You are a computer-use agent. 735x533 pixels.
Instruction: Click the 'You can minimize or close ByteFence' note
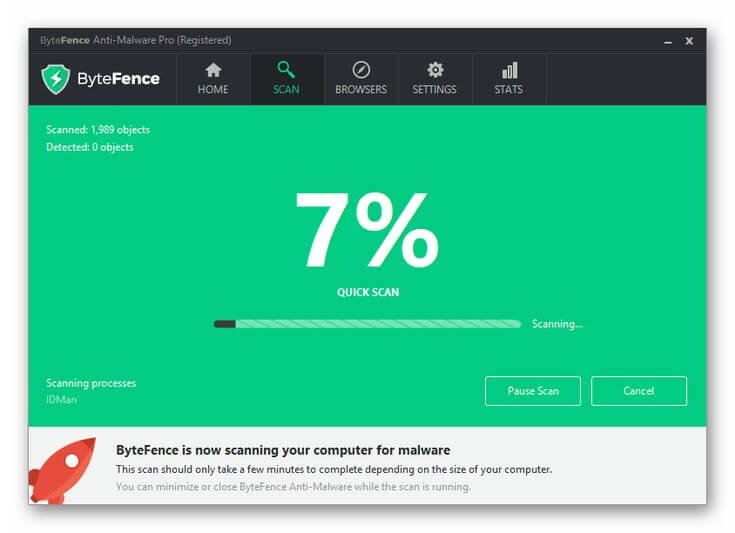tap(293, 487)
